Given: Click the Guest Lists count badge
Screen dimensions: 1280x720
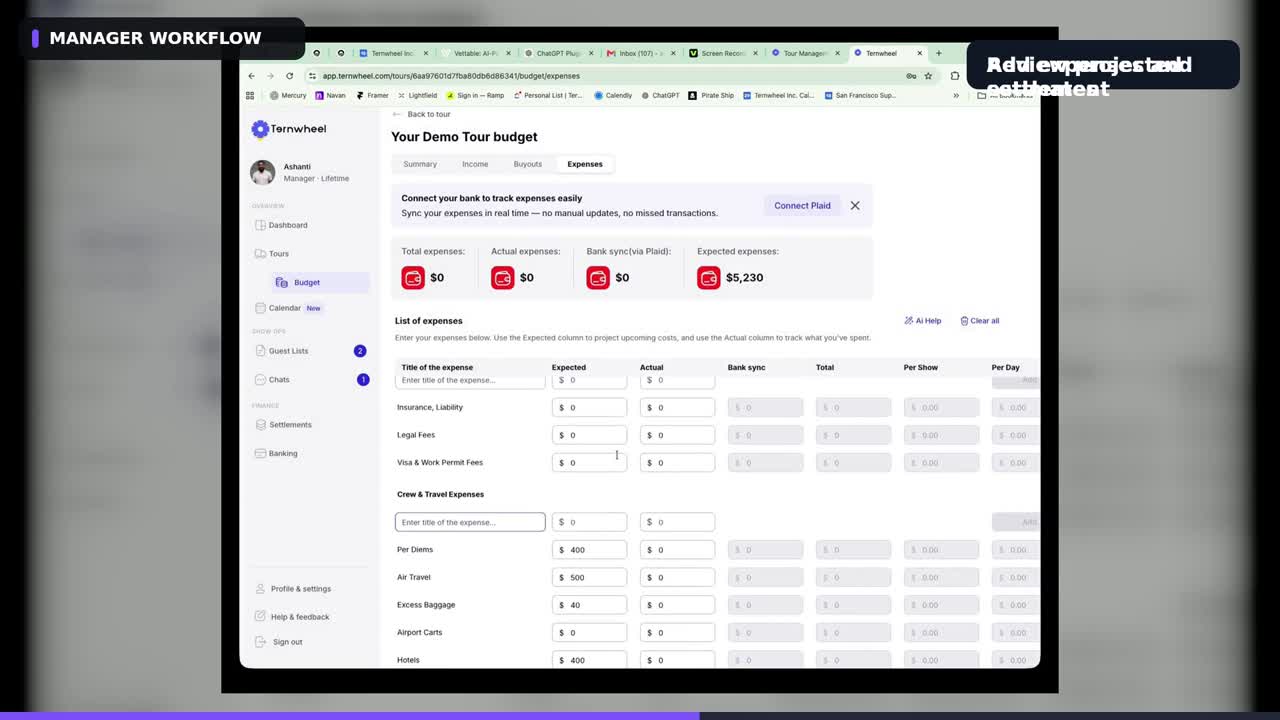Looking at the screenshot, I should pos(360,351).
